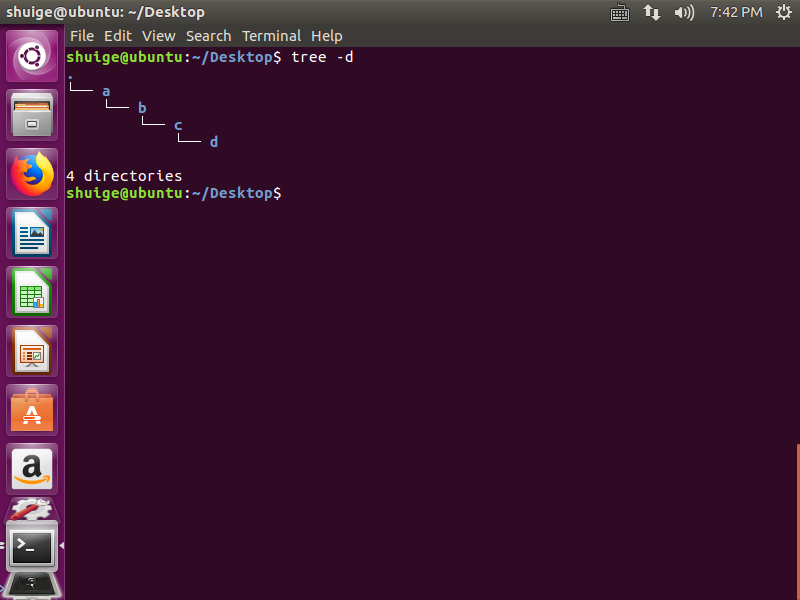Image resolution: width=800 pixels, height=600 pixels.
Task: Open the Amazon launcher icon
Action: point(32,469)
